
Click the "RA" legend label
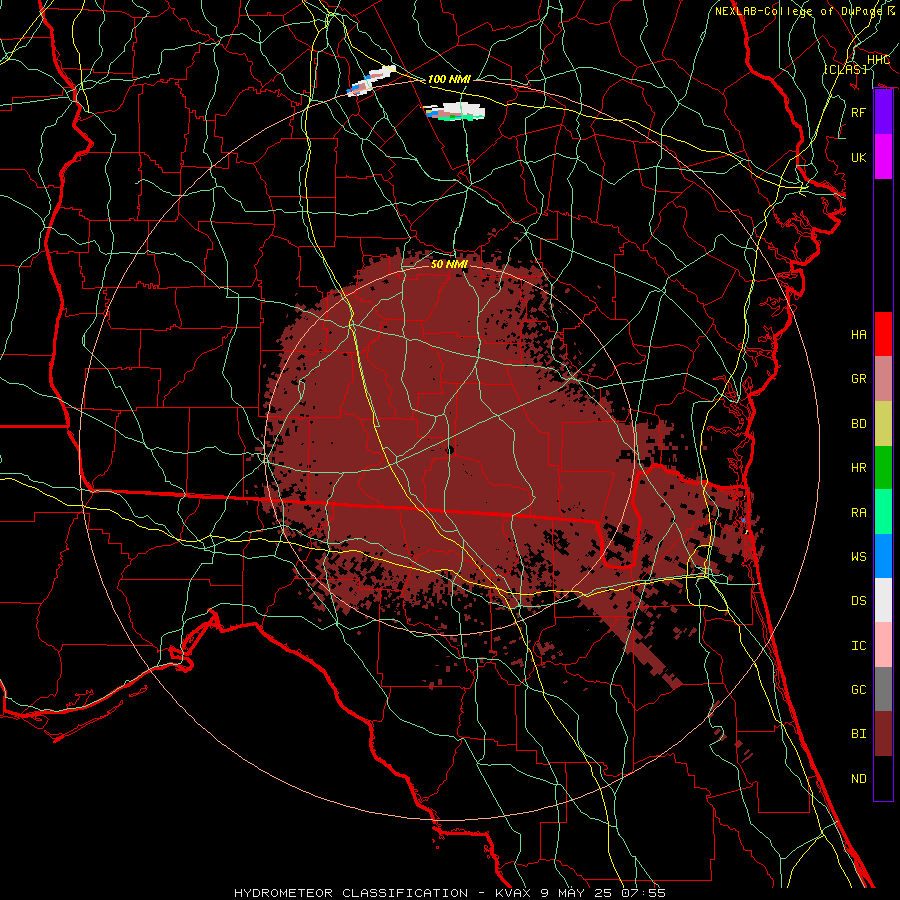(x=859, y=513)
